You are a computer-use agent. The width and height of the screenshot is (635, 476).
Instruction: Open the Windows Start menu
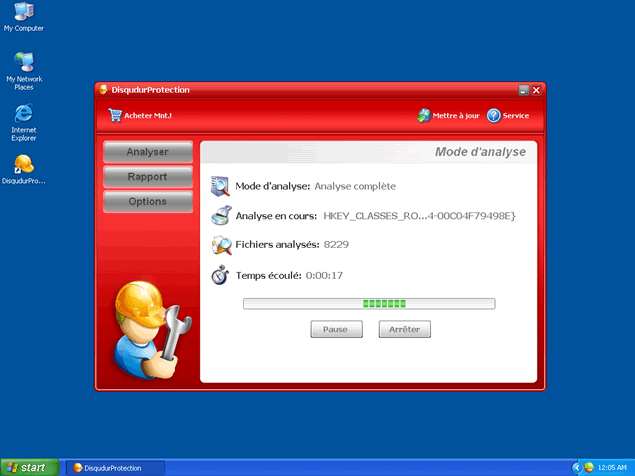(x=29, y=467)
